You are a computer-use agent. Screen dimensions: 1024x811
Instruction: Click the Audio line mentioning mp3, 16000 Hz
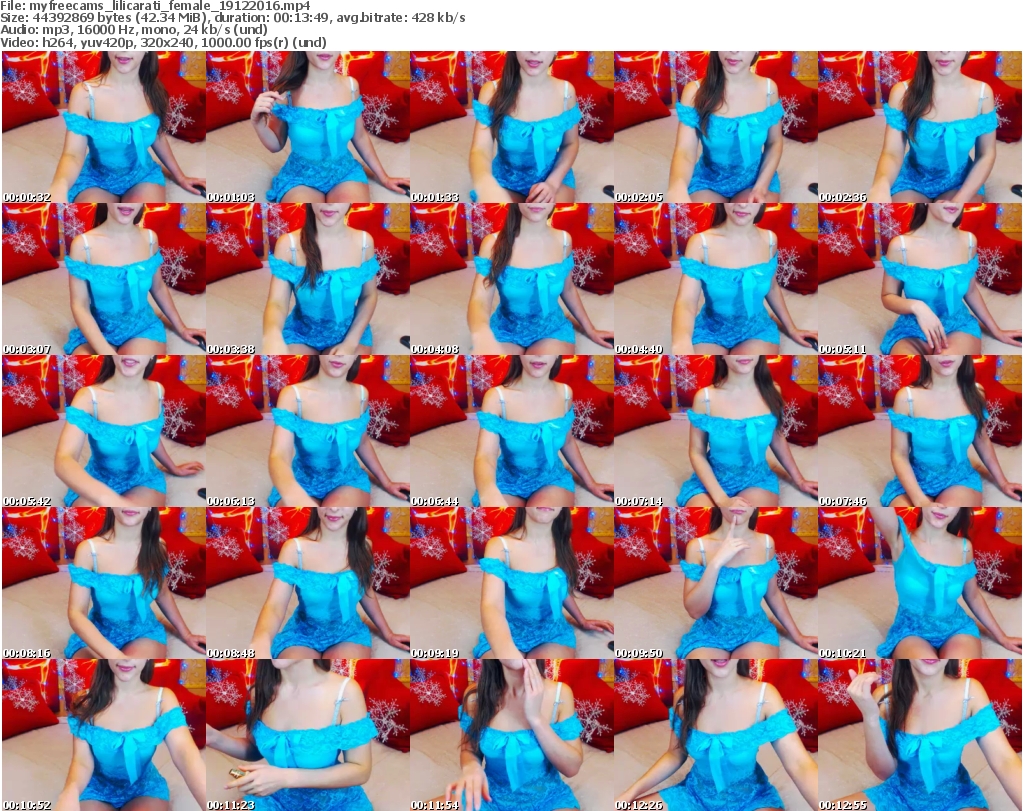(134, 30)
